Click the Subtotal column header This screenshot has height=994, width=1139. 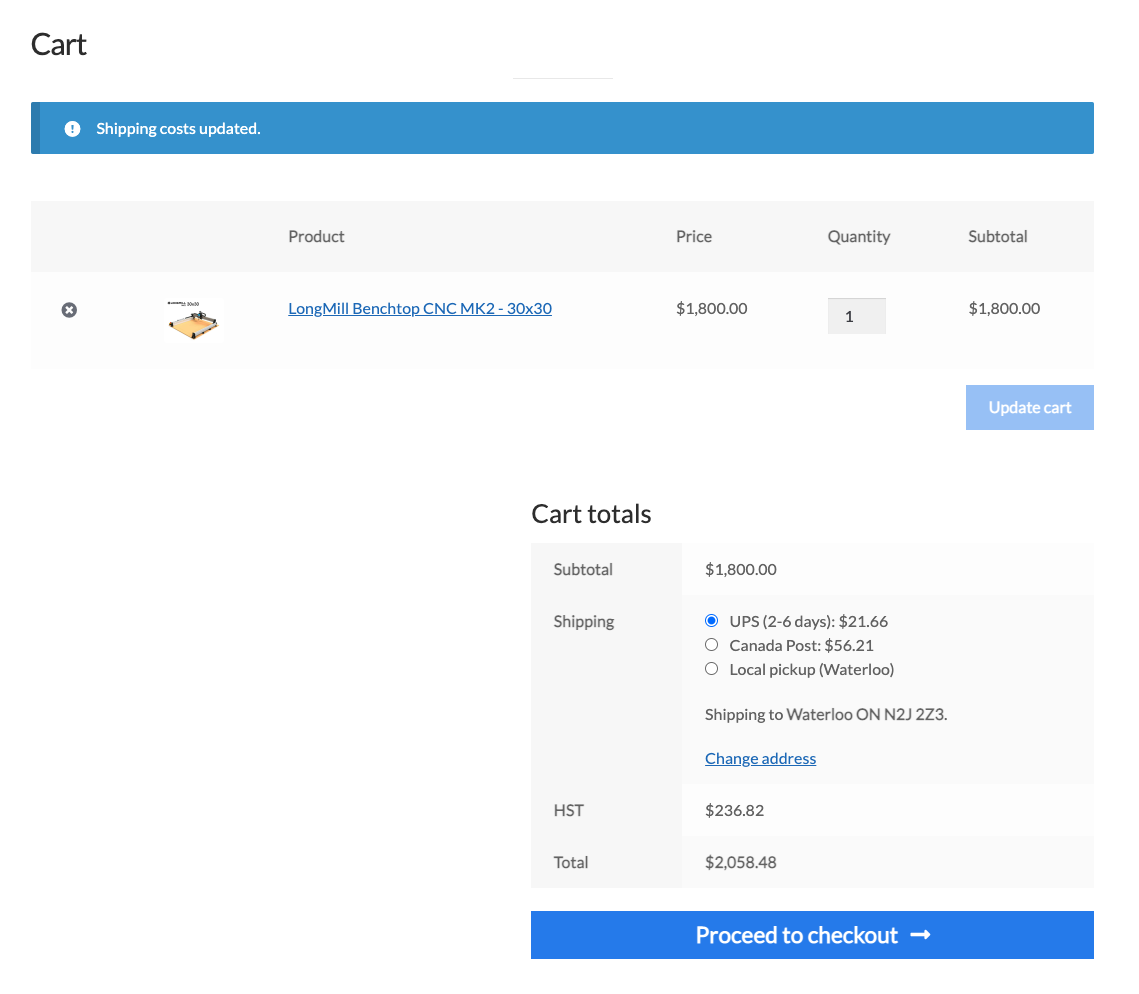pos(997,236)
